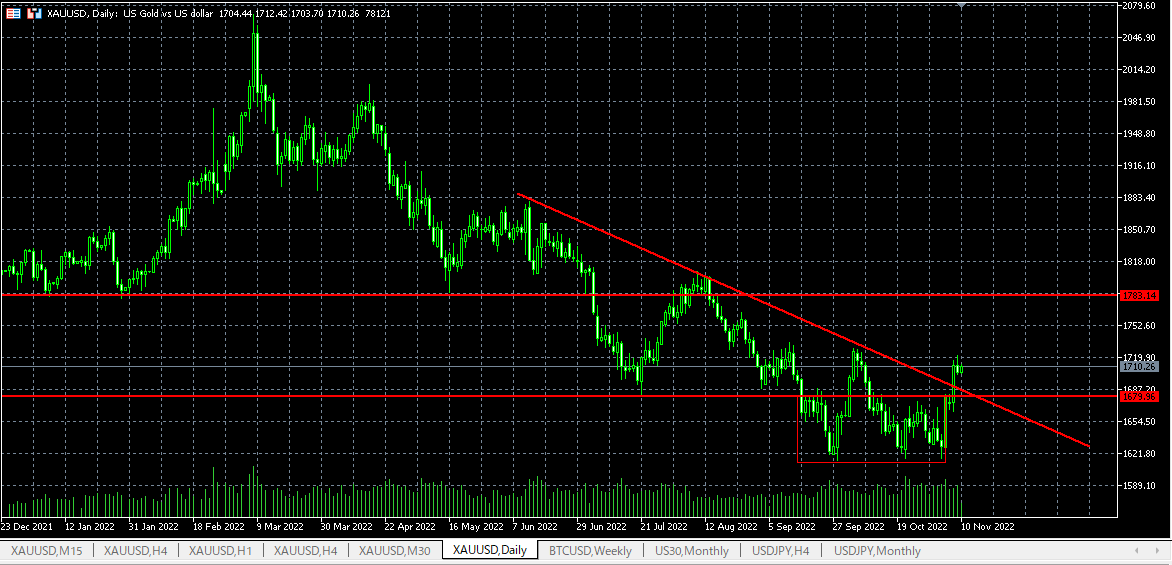
Task: Open the BTCUSD,Weekly chart tab
Action: 590,551
